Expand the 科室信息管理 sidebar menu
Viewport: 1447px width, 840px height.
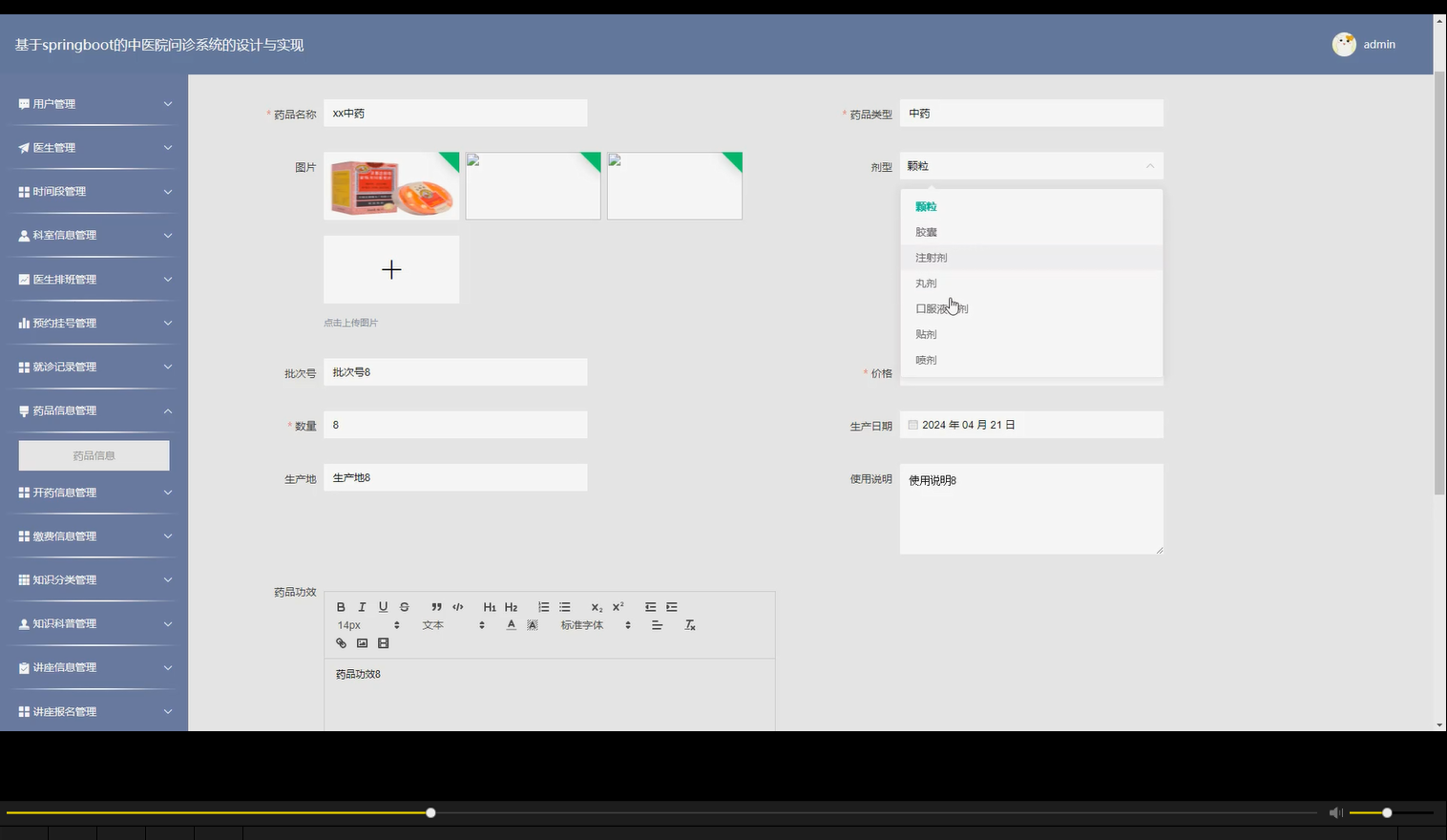pyautogui.click(x=94, y=236)
